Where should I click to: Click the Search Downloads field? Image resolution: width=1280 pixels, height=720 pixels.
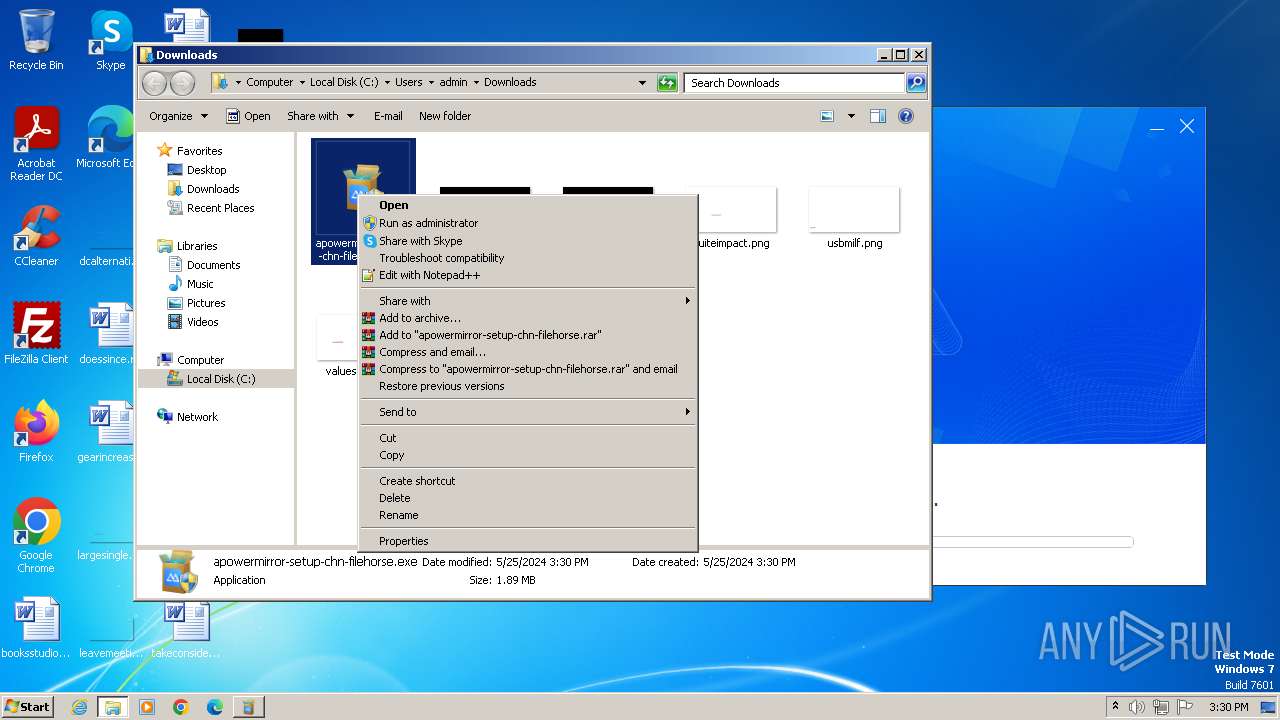[x=794, y=83]
